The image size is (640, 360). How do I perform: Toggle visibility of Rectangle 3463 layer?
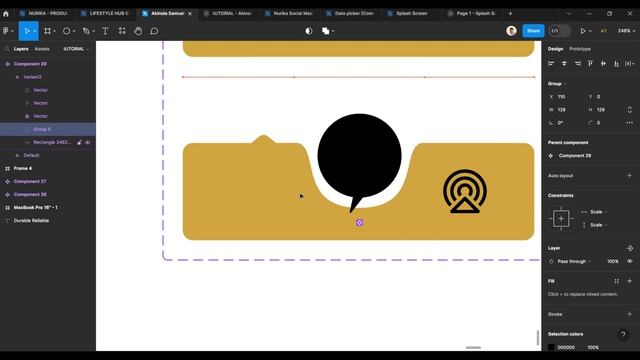click(x=88, y=142)
